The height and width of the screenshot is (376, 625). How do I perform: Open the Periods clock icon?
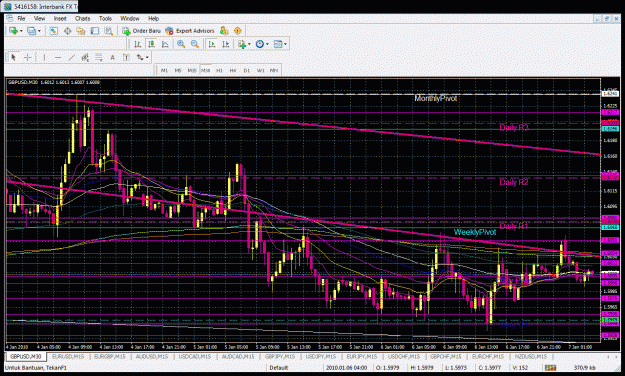259,44
